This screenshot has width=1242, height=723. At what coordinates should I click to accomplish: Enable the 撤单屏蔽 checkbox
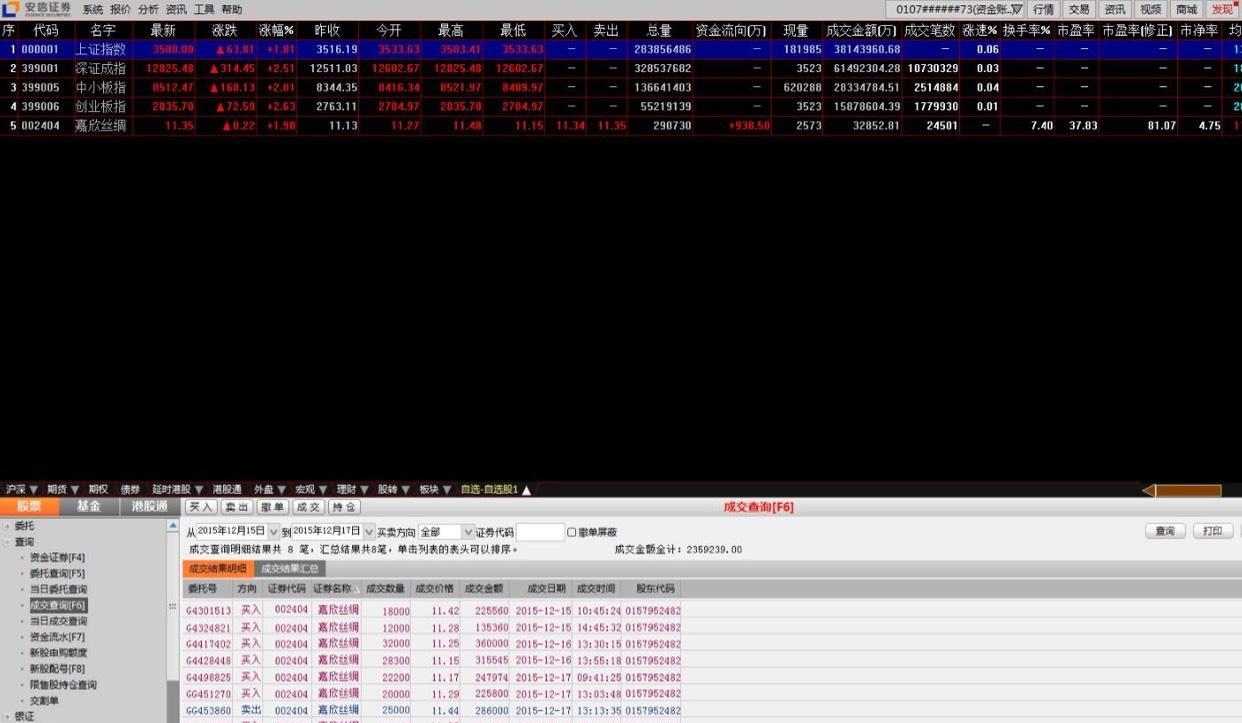click(572, 532)
